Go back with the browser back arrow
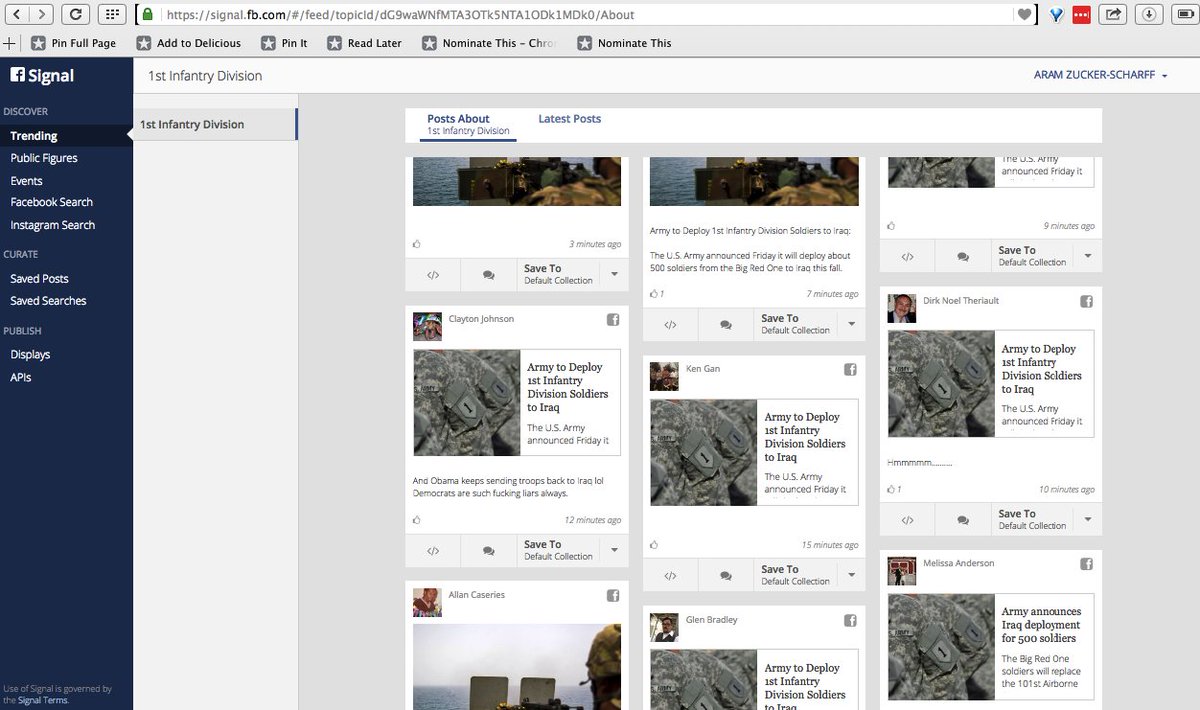The width and height of the screenshot is (1200, 710). [18, 14]
